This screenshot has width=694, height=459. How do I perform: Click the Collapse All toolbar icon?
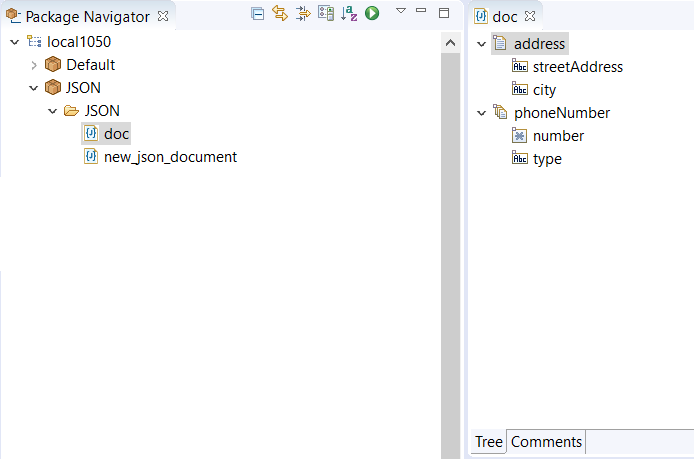(258, 13)
